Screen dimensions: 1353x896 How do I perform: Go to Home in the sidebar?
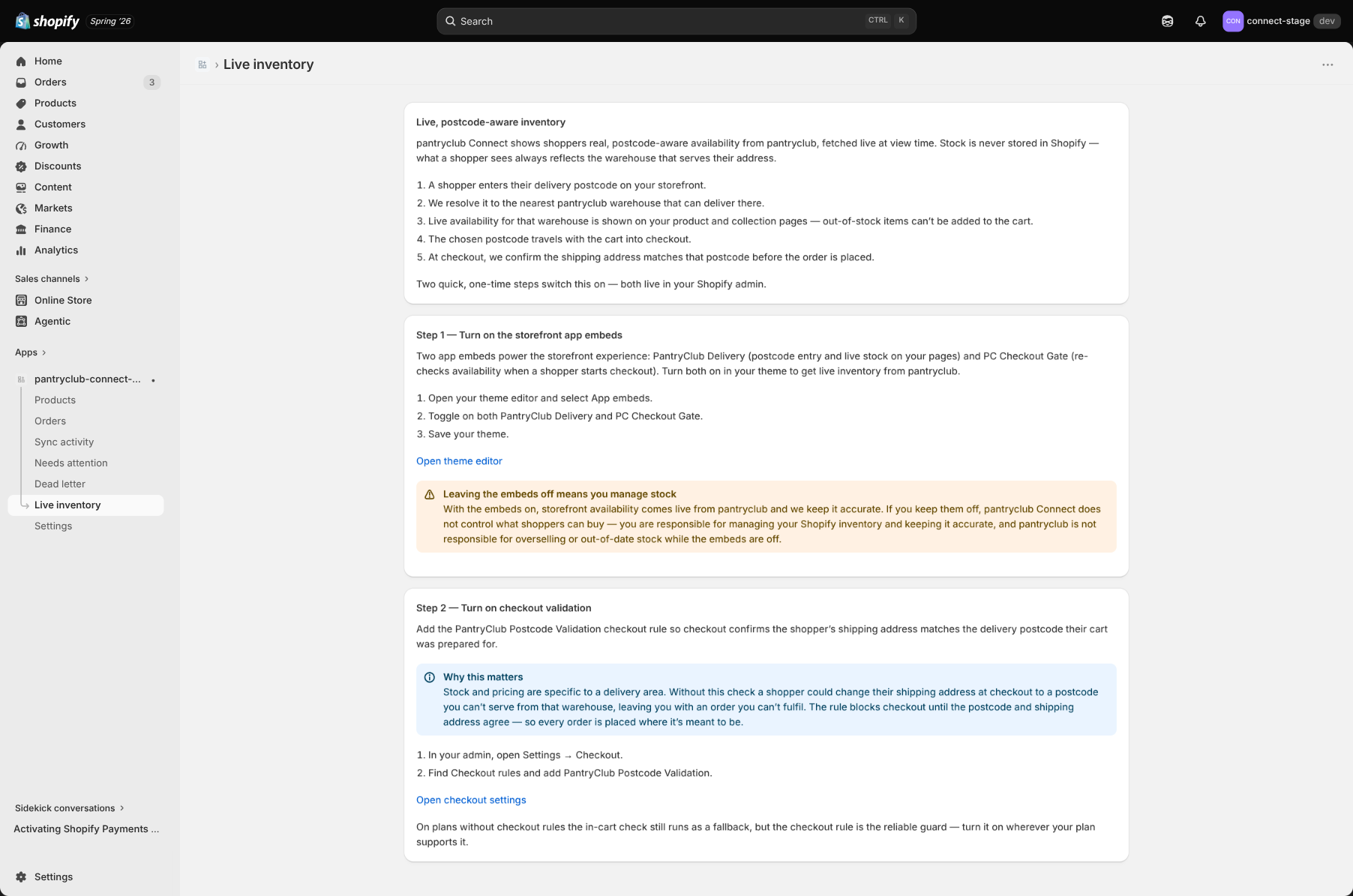[48, 61]
